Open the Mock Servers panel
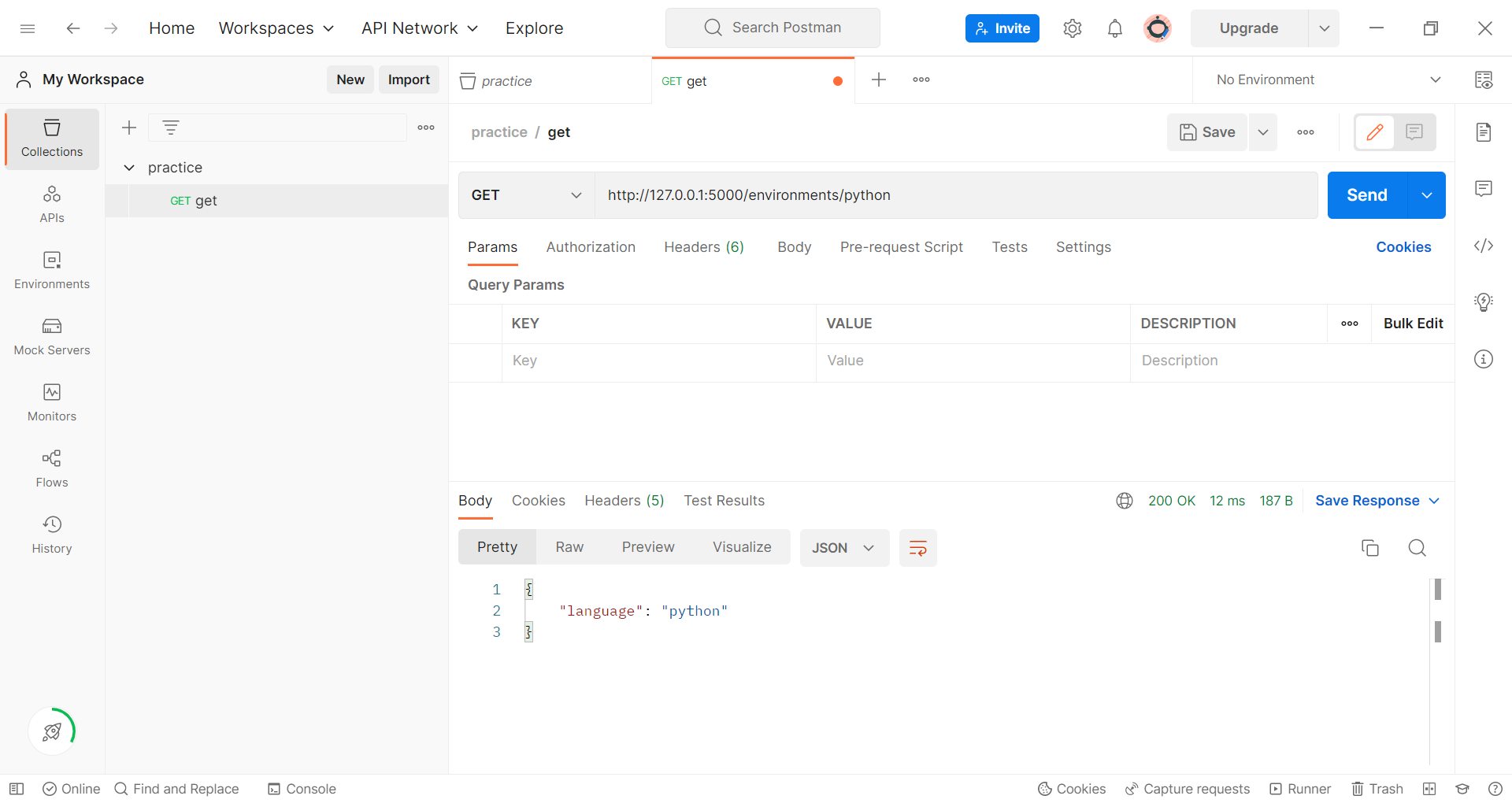The width and height of the screenshot is (1512, 803). coord(52,337)
